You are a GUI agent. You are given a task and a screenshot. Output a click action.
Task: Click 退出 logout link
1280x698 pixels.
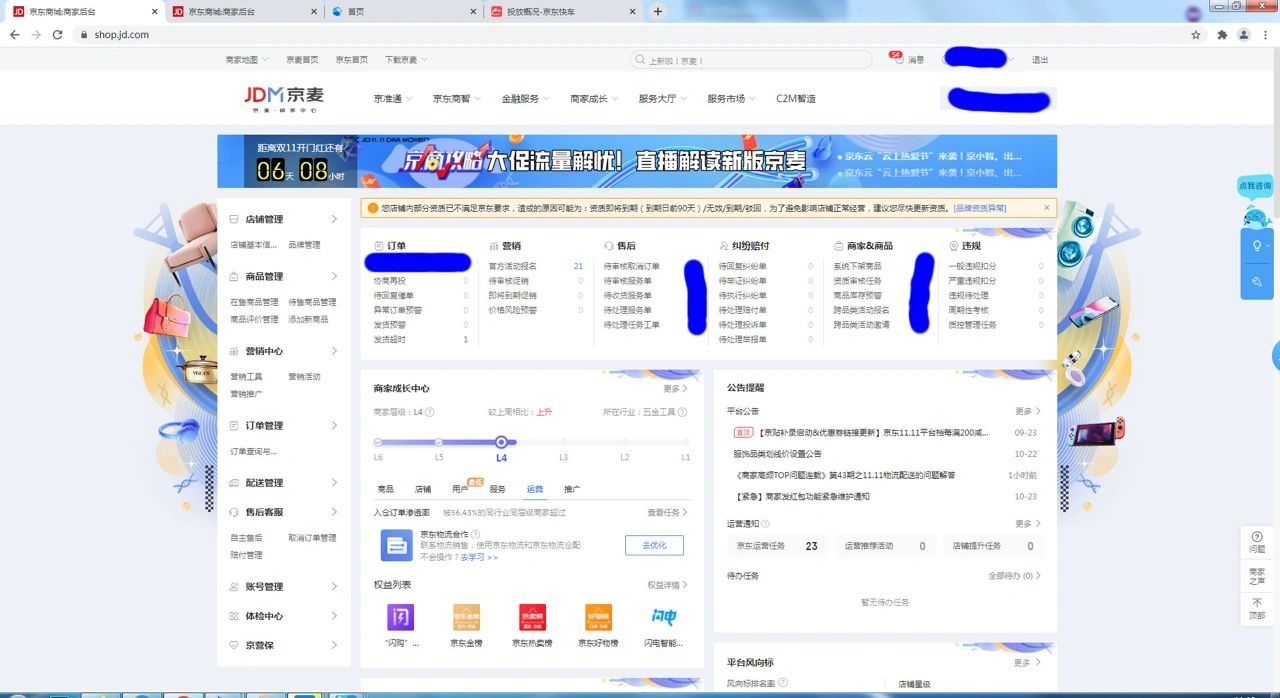(1040, 60)
